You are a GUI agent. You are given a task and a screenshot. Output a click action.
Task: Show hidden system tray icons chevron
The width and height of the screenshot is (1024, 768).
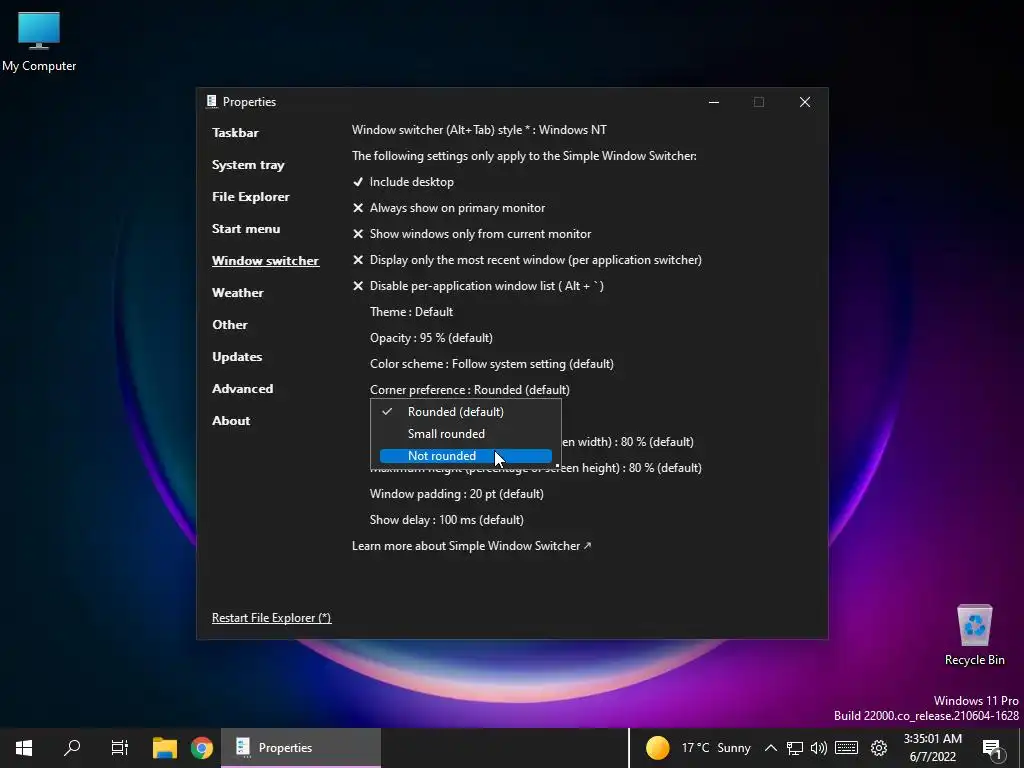pyautogui.click(x=770, y=748)
